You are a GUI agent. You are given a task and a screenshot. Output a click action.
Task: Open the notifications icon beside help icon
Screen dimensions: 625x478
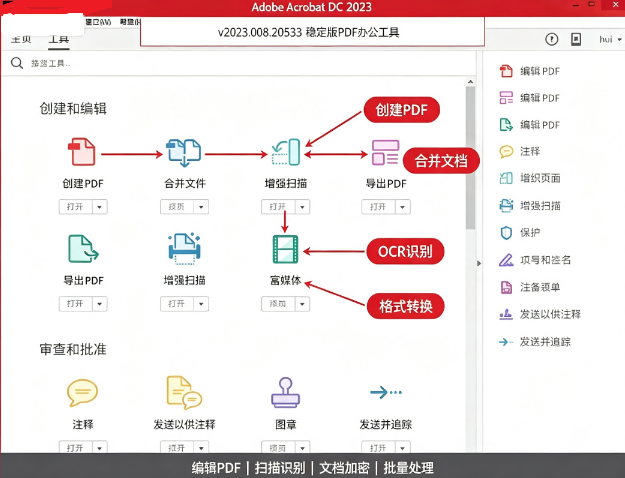pos(576,39)
